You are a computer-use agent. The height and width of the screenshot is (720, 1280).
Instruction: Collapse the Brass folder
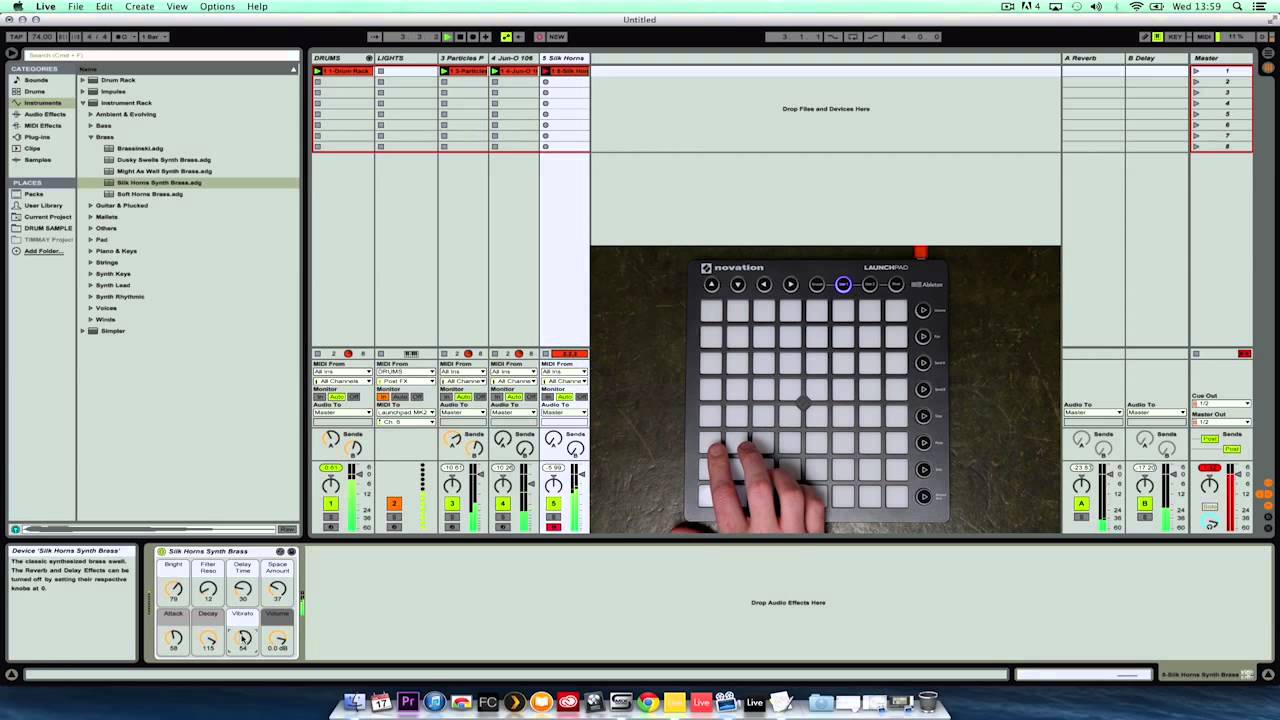(91, 137)
